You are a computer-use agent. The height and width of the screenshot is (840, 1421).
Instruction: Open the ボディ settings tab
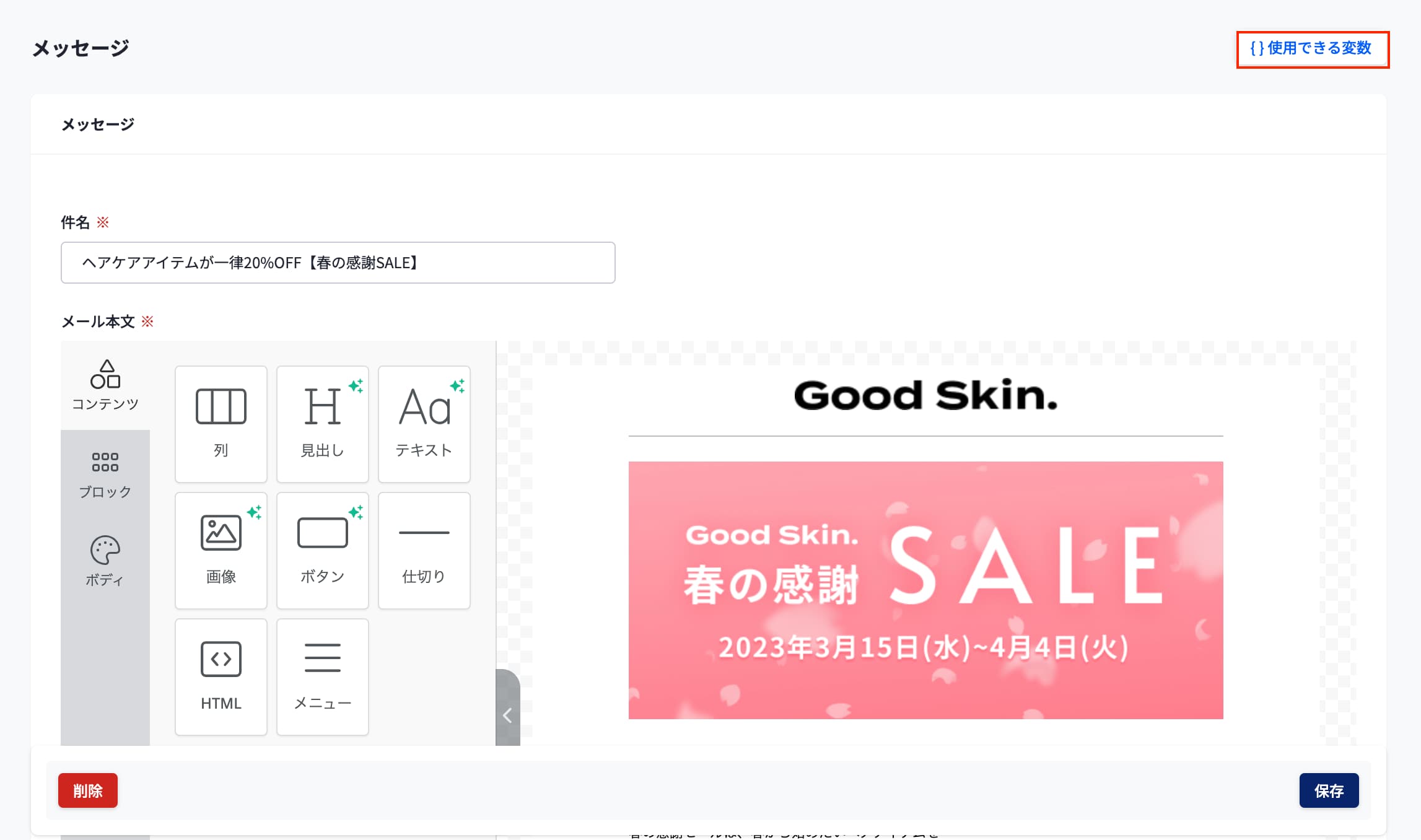coord(105,562)
